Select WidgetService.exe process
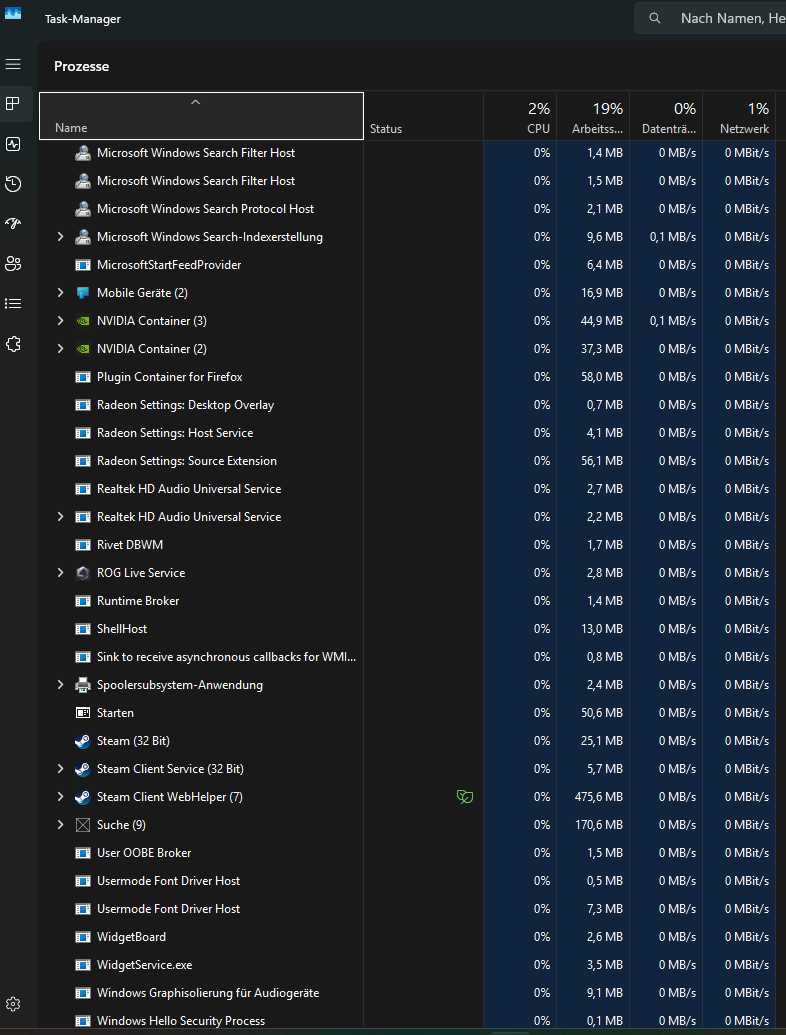The image size is (786, 1035). pos(407,965)
